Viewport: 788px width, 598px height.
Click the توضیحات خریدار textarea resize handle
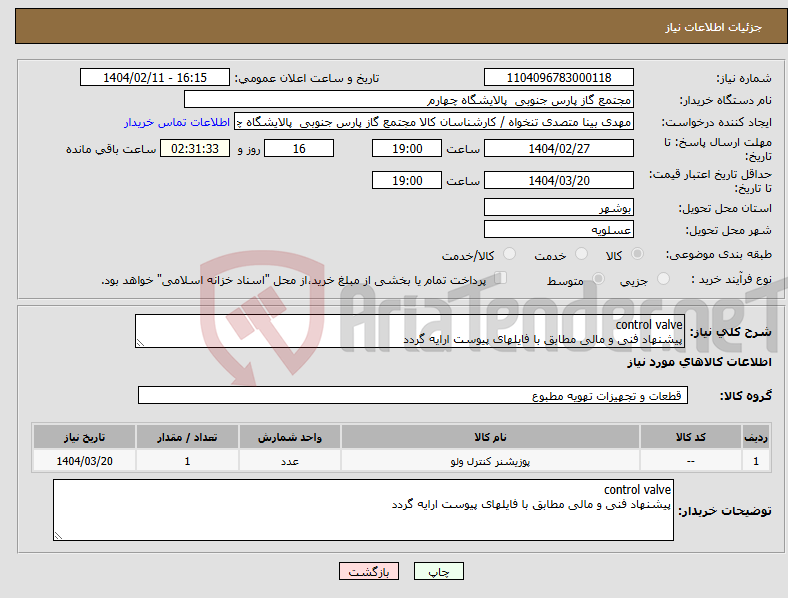[x=58, y=536]
